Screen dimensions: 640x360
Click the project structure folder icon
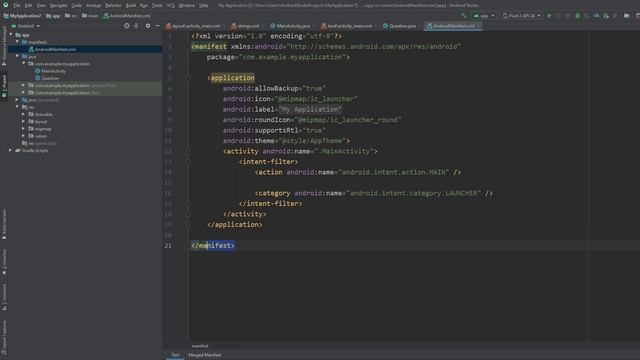[x=627, y=16]
